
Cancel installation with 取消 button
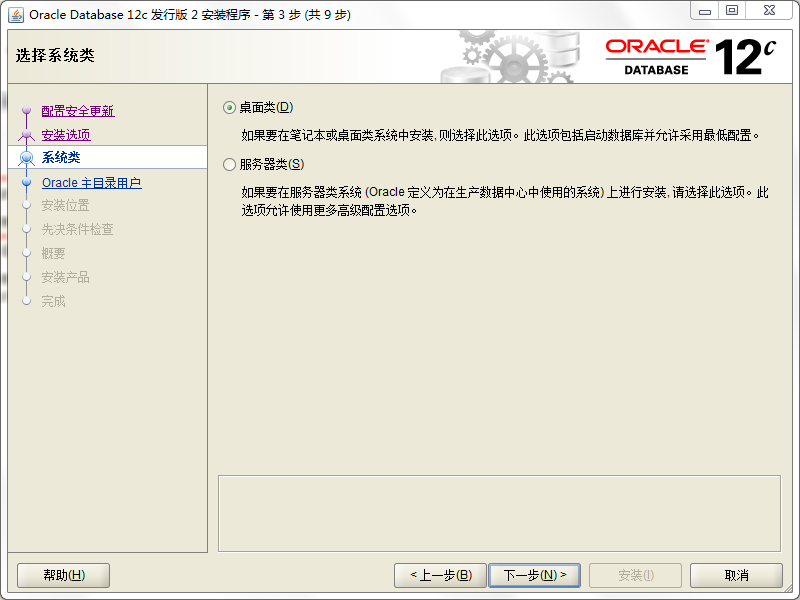736,576
